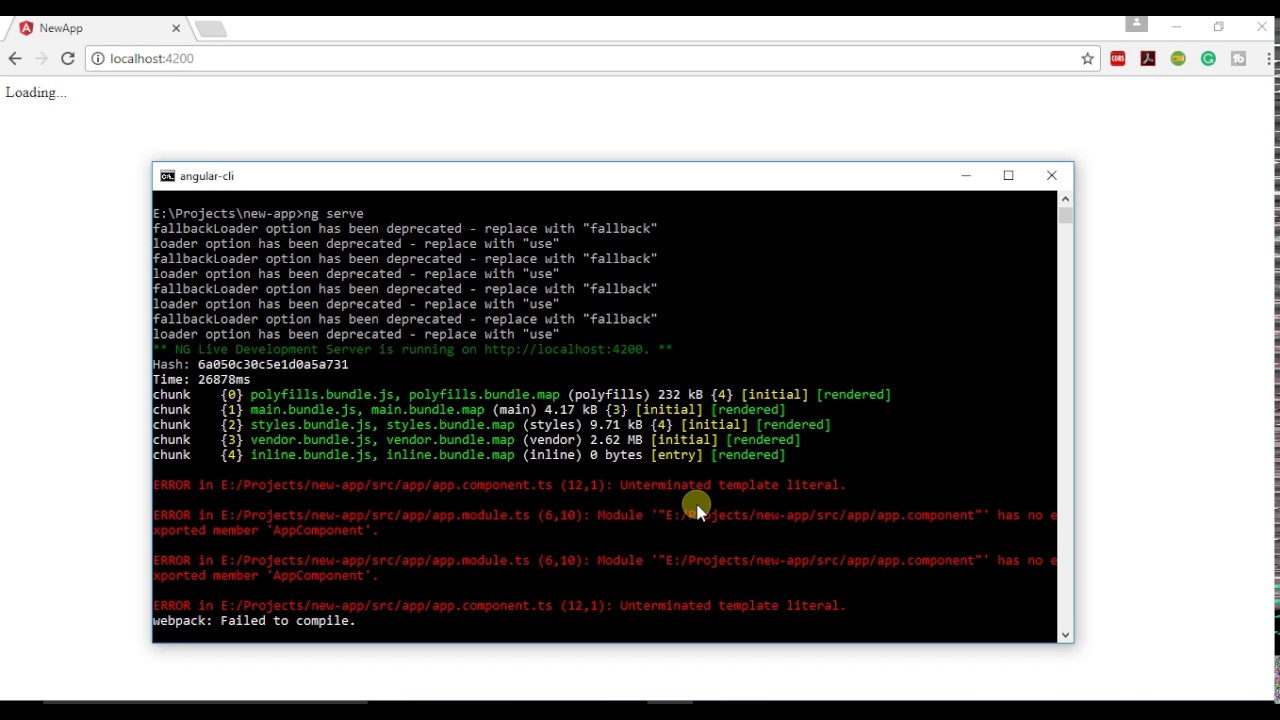The image size is (1280, 720).
Task: Click the Hash value line
Action: (250, 365)
